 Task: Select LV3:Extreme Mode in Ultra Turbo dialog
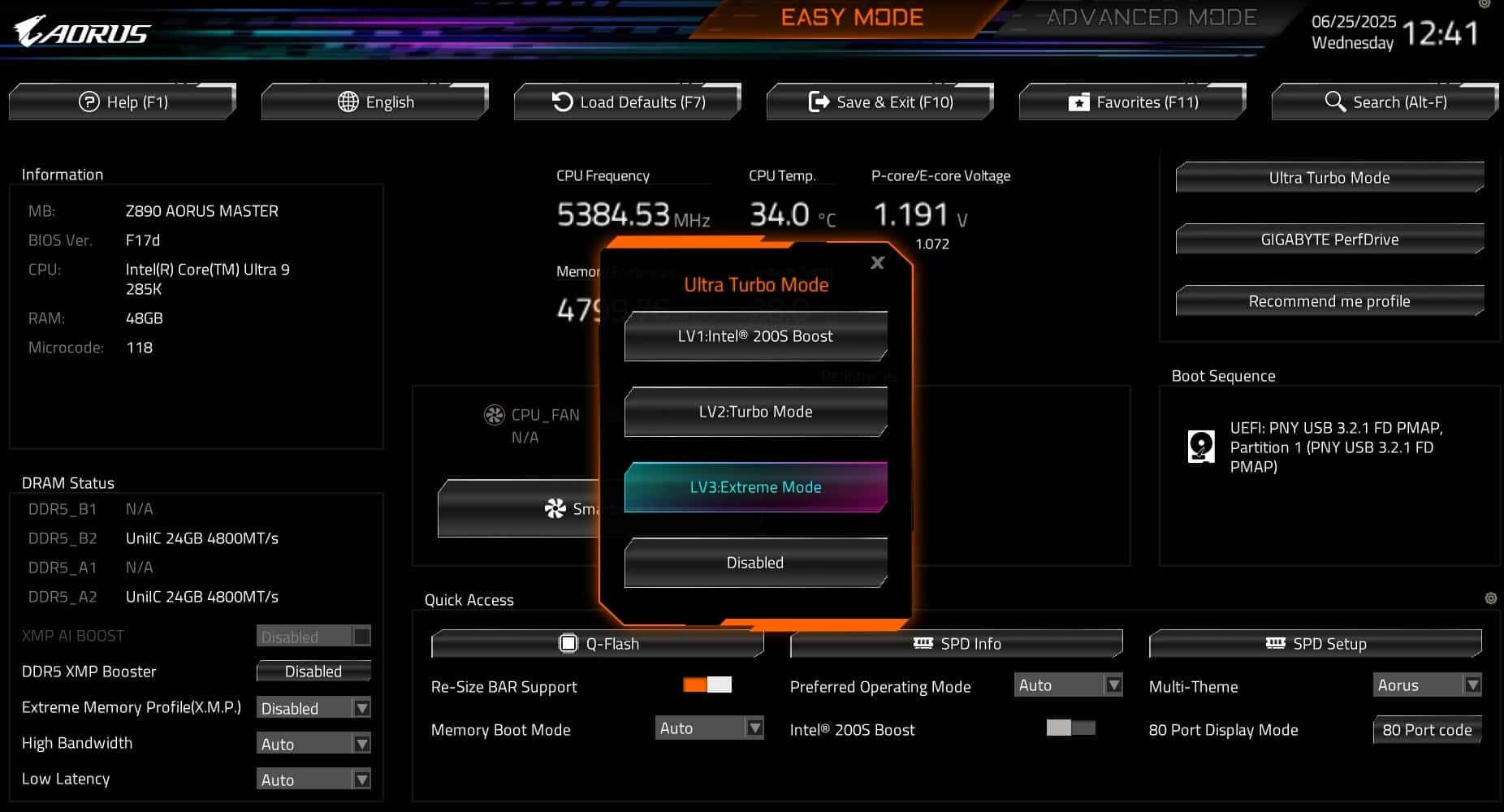[x=754, y=487]
